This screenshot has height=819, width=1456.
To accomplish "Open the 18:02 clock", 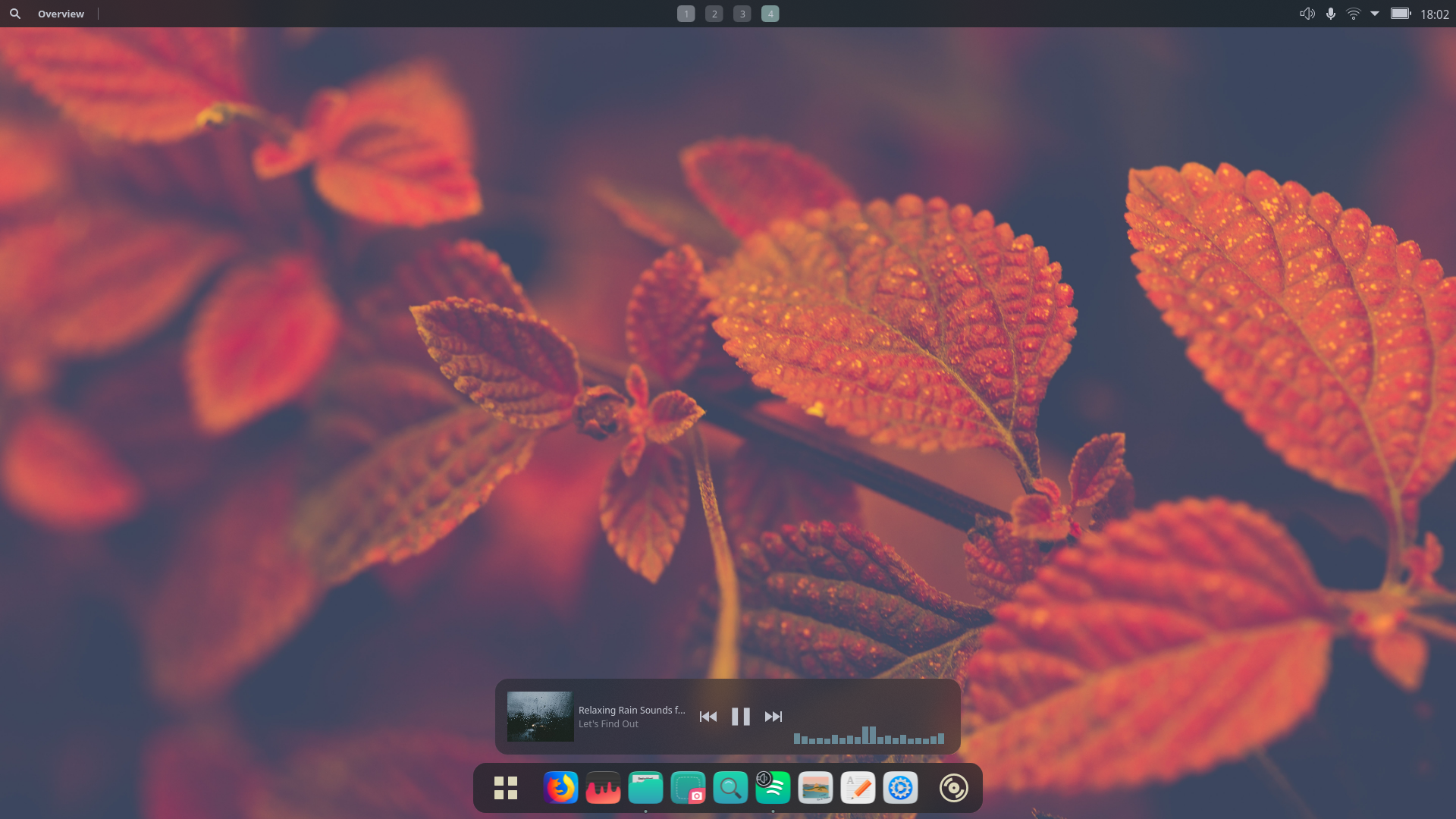I will 1434,14.
